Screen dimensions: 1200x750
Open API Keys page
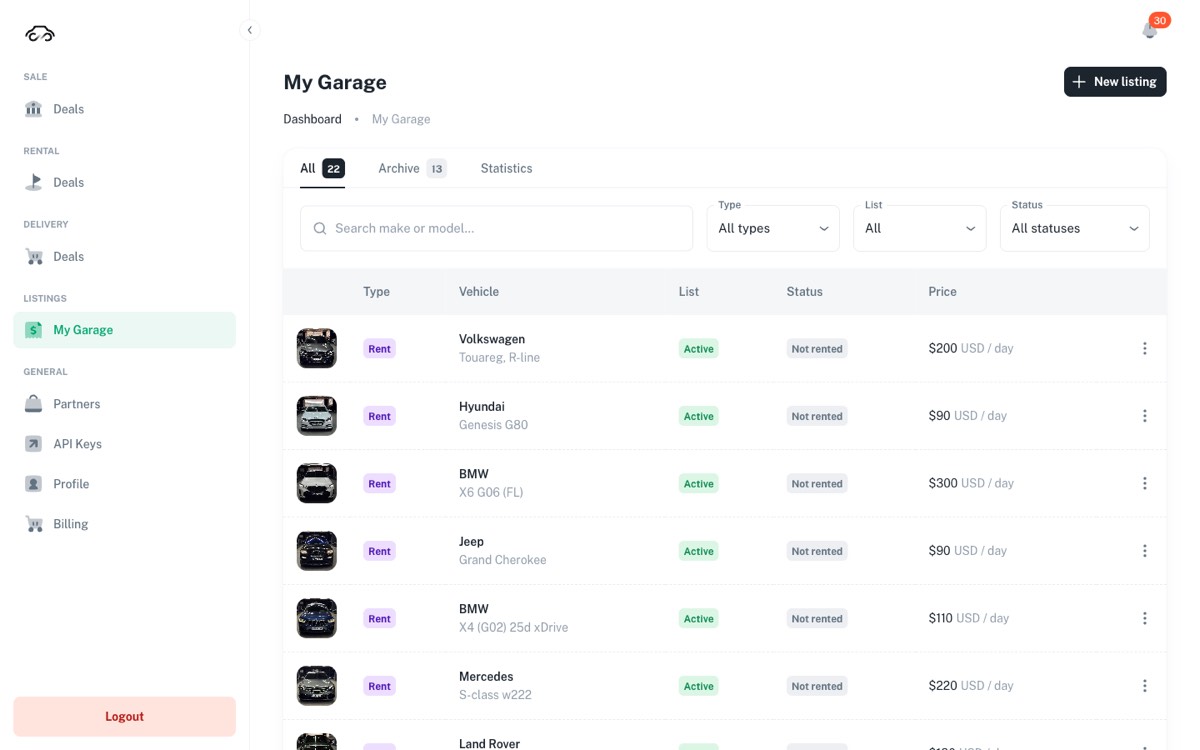(125, 444)
